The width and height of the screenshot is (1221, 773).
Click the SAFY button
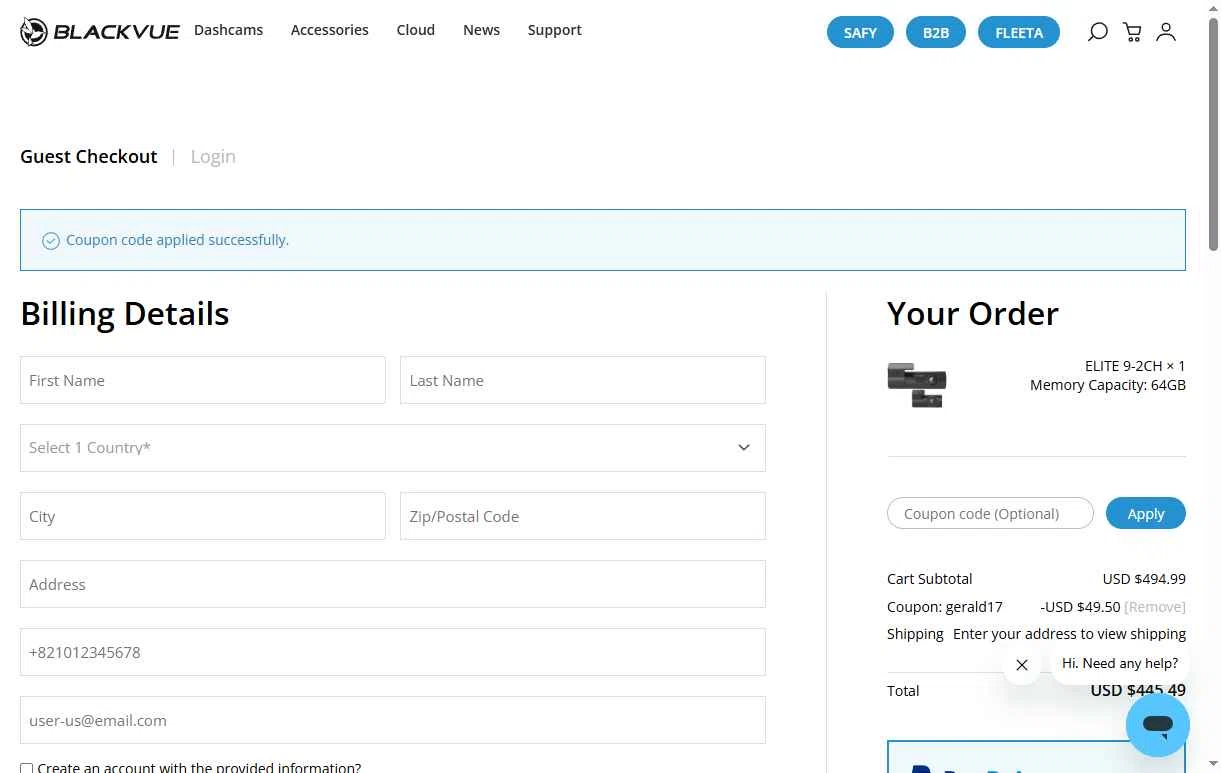click(860, 32)
